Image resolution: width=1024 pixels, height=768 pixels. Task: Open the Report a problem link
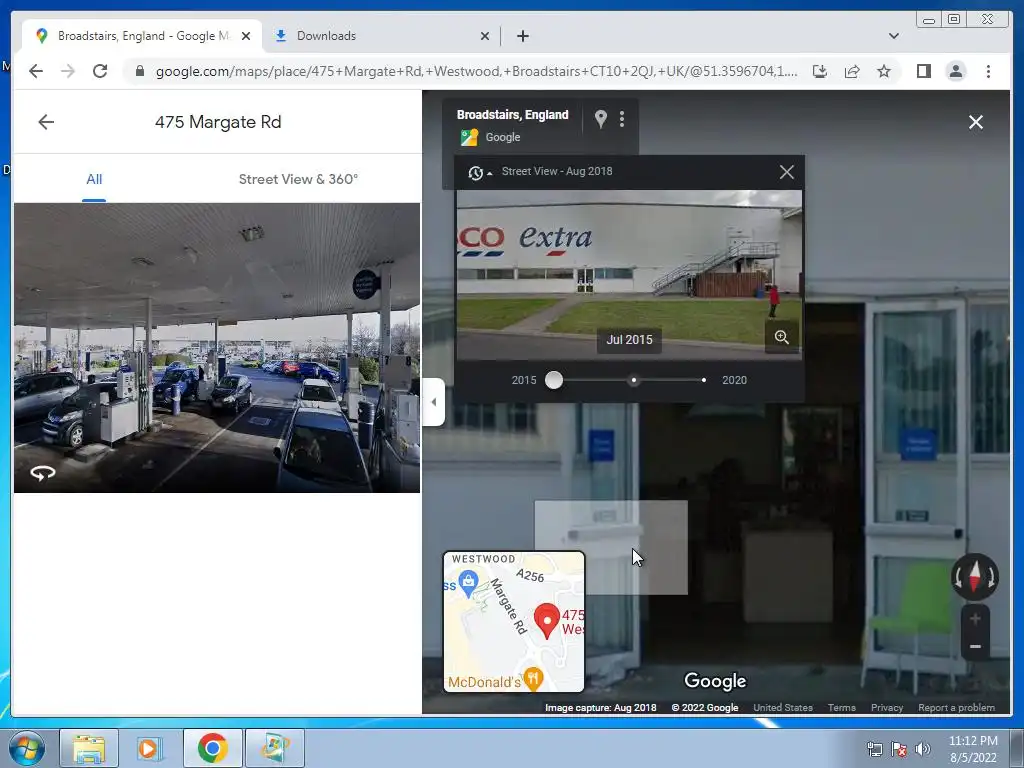coord(956,707)
